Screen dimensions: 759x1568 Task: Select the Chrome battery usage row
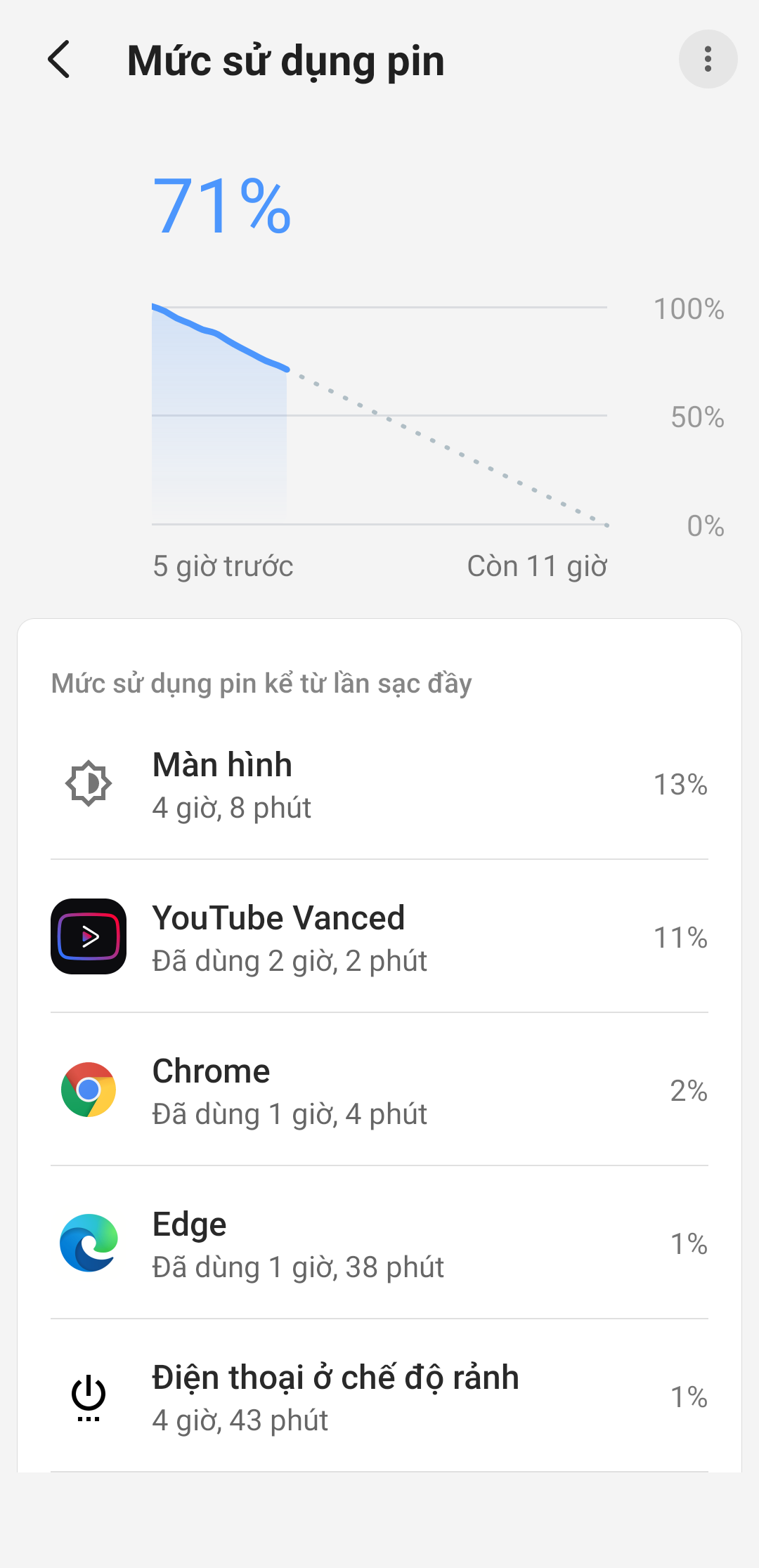pyautogui.click(x=379, y=1091)
